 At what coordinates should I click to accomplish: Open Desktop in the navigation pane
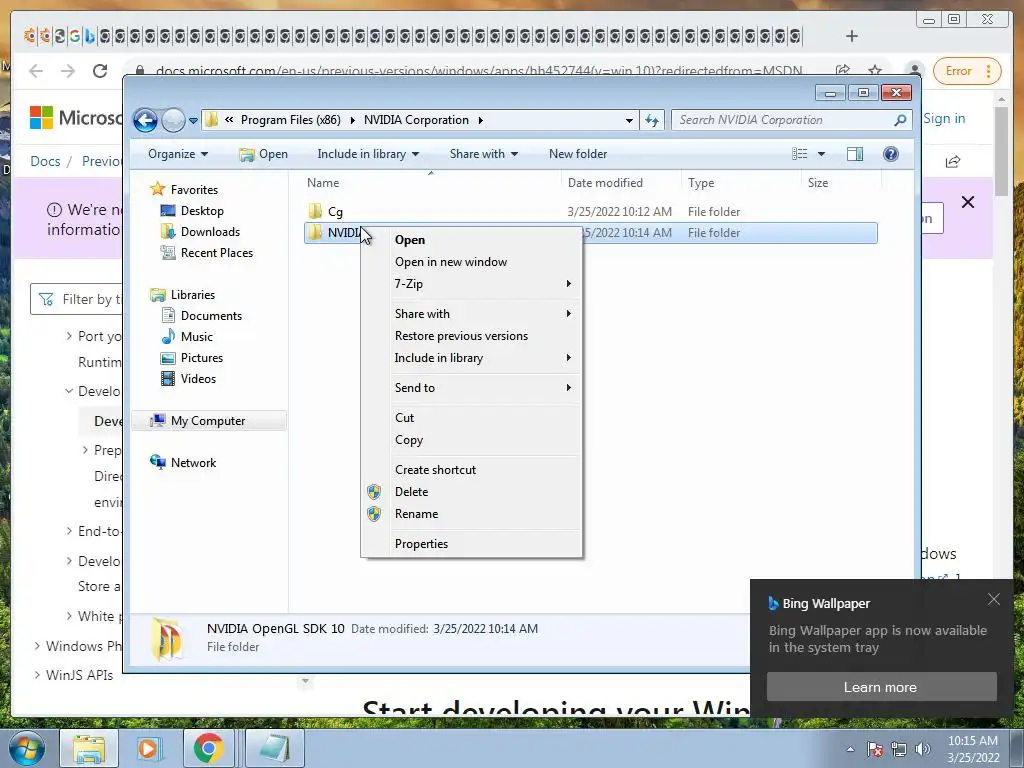tap(202, 211)
